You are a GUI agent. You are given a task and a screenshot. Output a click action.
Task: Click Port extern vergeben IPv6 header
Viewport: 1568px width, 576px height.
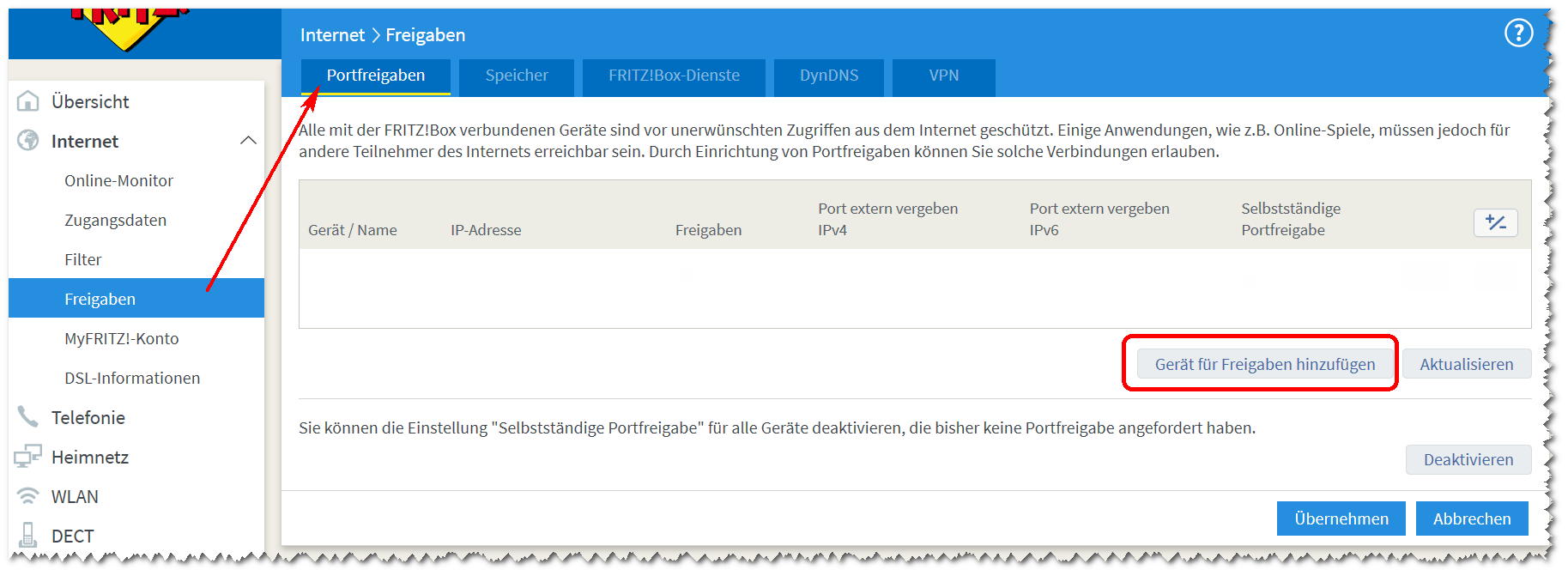[1099, 219]
